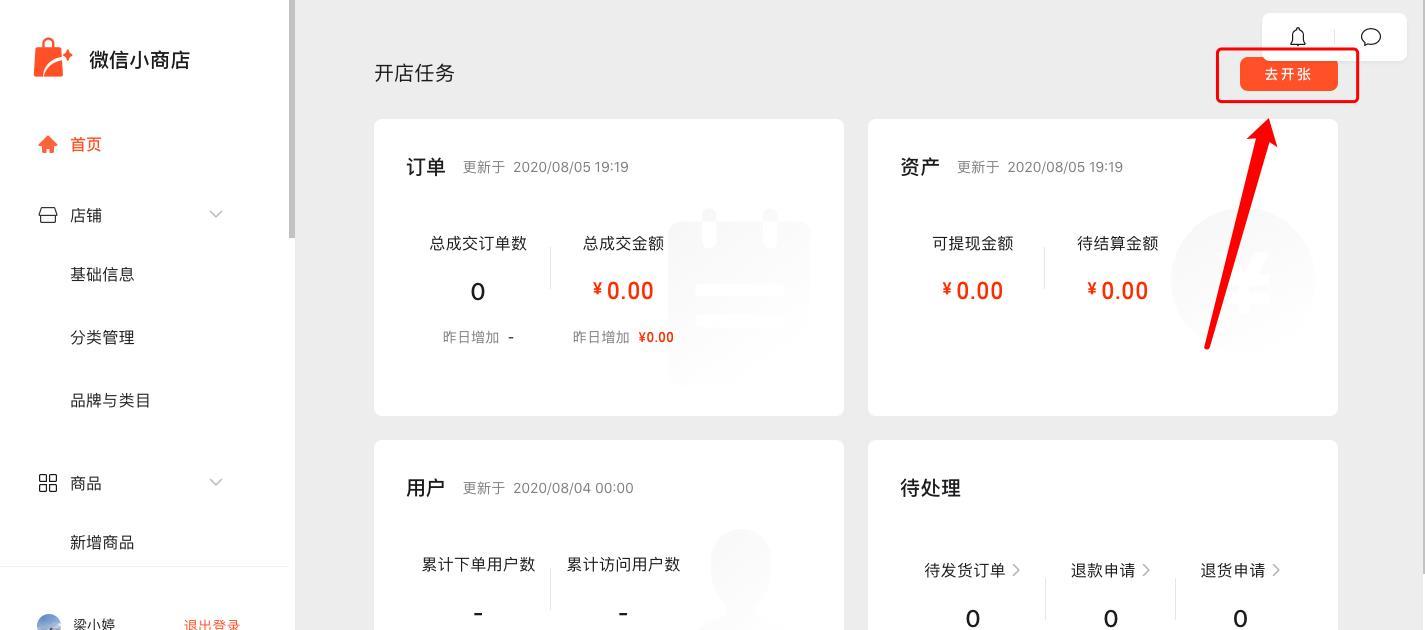
Task: Click the 开店任务 heading
Action: (x=414, y=73)
